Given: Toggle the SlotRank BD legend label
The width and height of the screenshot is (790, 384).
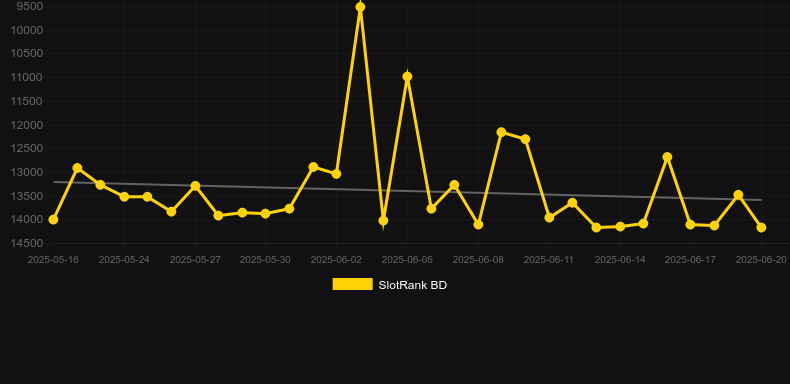Looking at the screenshot, I should (412, 285).
